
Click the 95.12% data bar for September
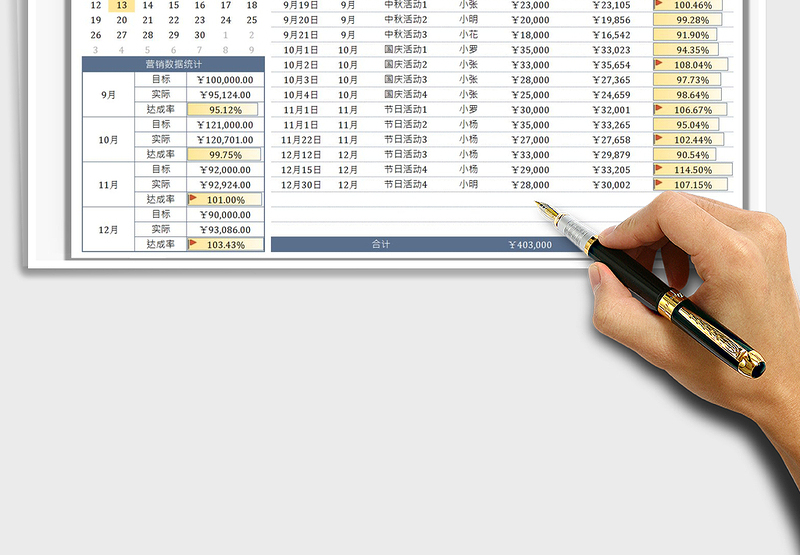coord(224,110)
